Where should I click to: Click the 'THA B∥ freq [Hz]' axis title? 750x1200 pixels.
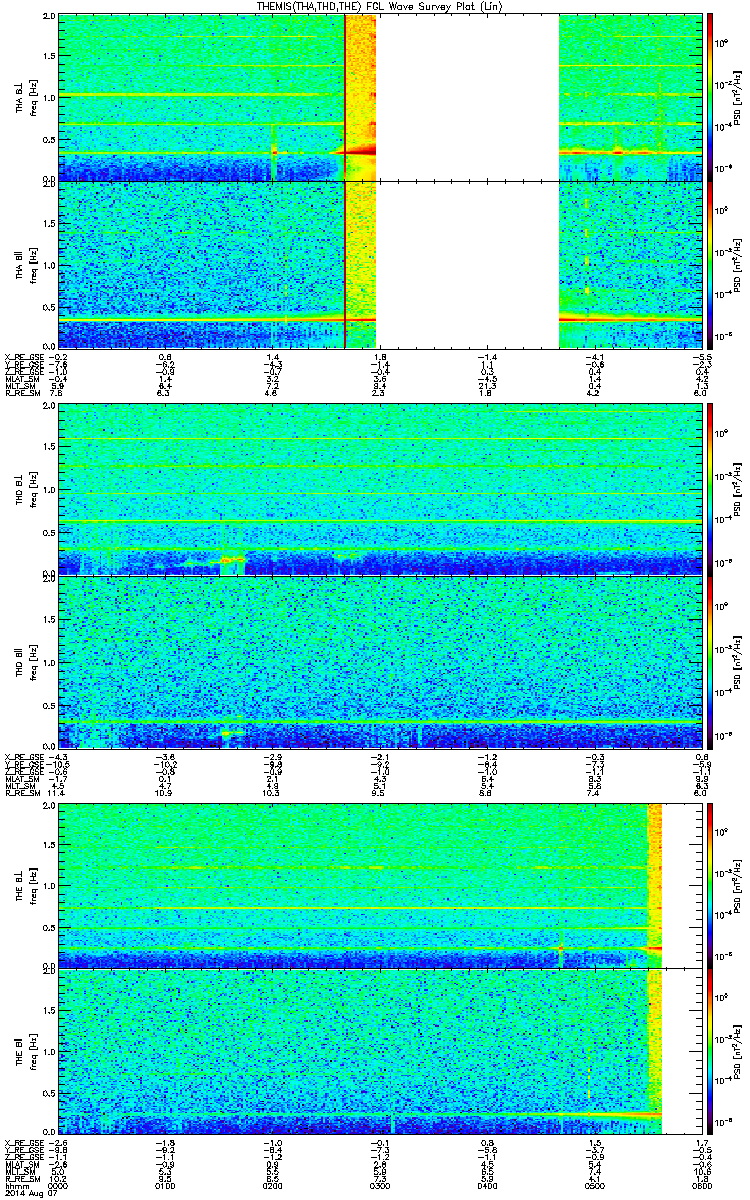[x=26, y=265]
